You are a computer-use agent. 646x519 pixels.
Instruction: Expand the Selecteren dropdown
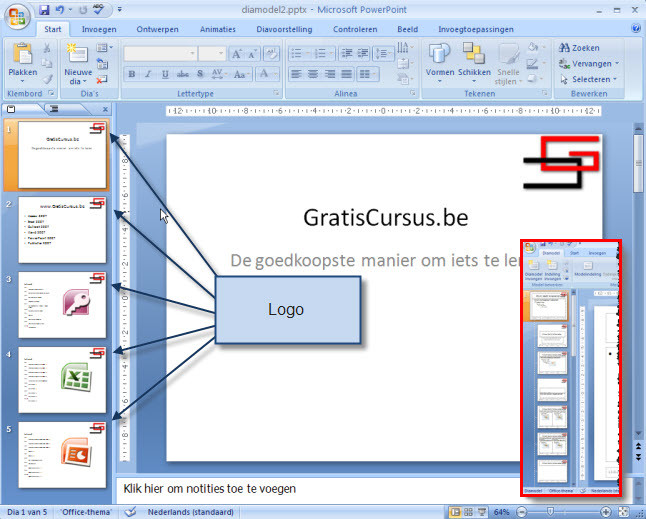click(x=615, y=79)
